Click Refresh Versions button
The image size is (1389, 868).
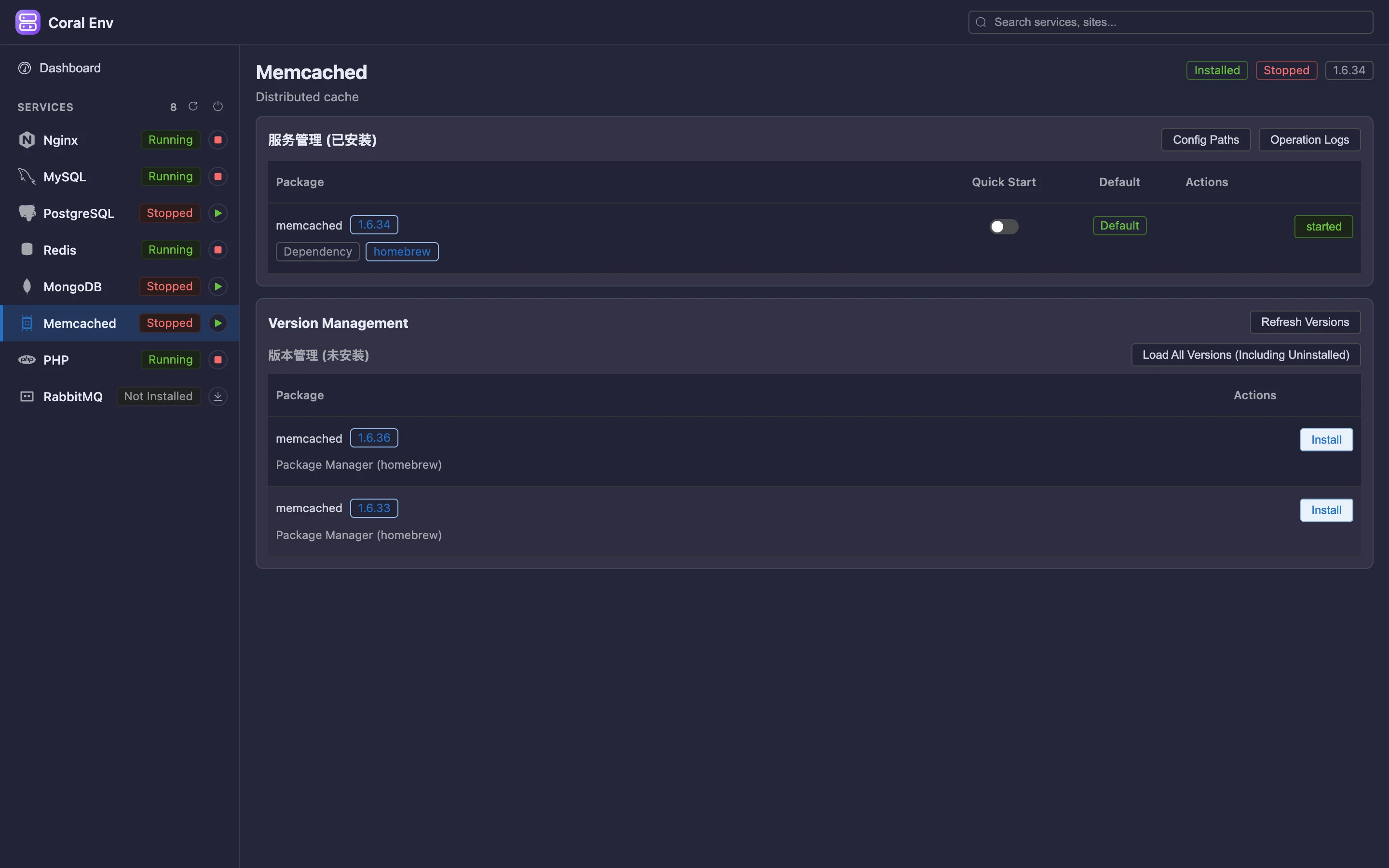coord(1305,322)
